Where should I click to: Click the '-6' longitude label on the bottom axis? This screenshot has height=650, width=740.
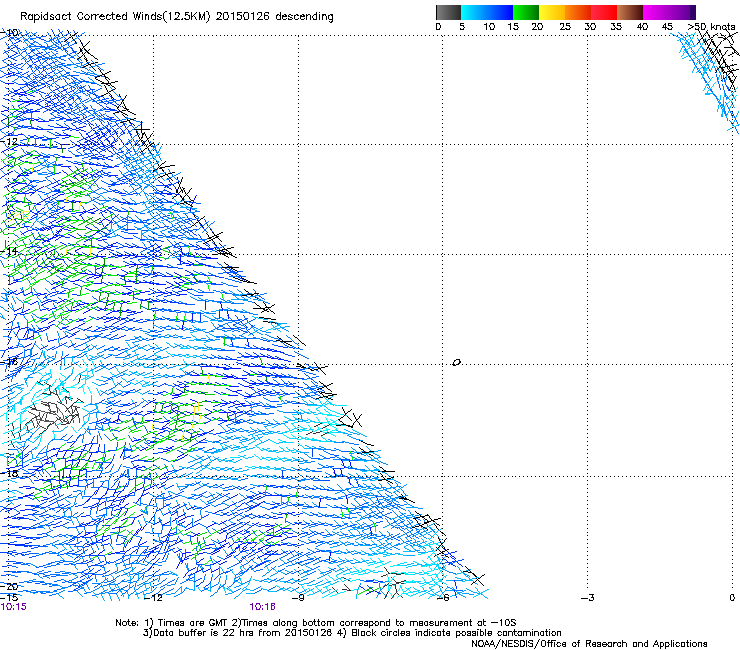click(x=443, y=598)
